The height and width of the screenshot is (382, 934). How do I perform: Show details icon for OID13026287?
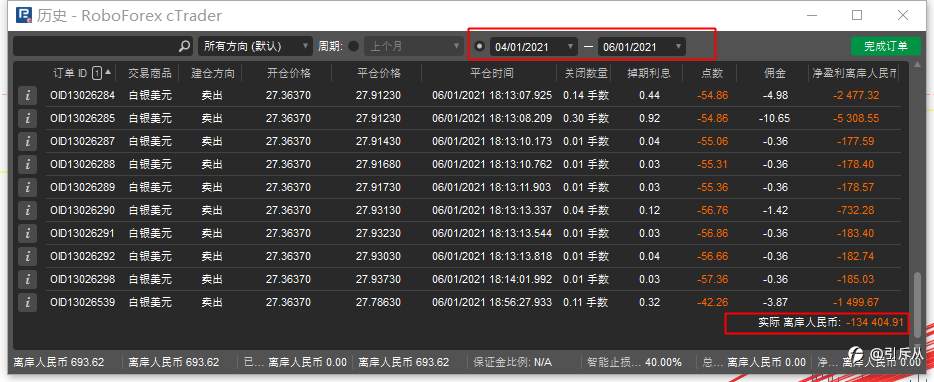27,141
